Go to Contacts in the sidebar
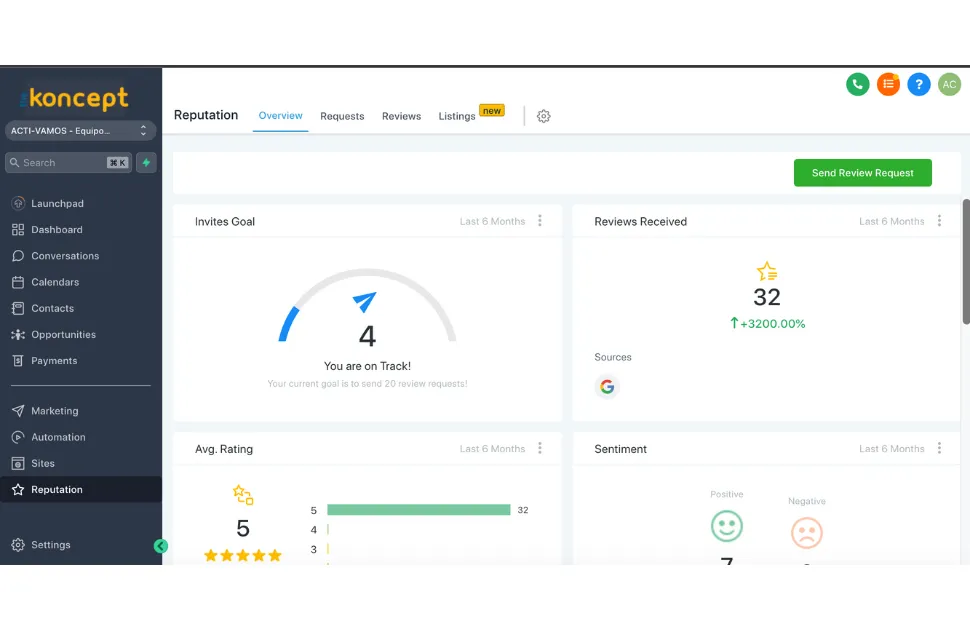Image resolution: width=970 pixels, height=630 pixels. (53, 308)
